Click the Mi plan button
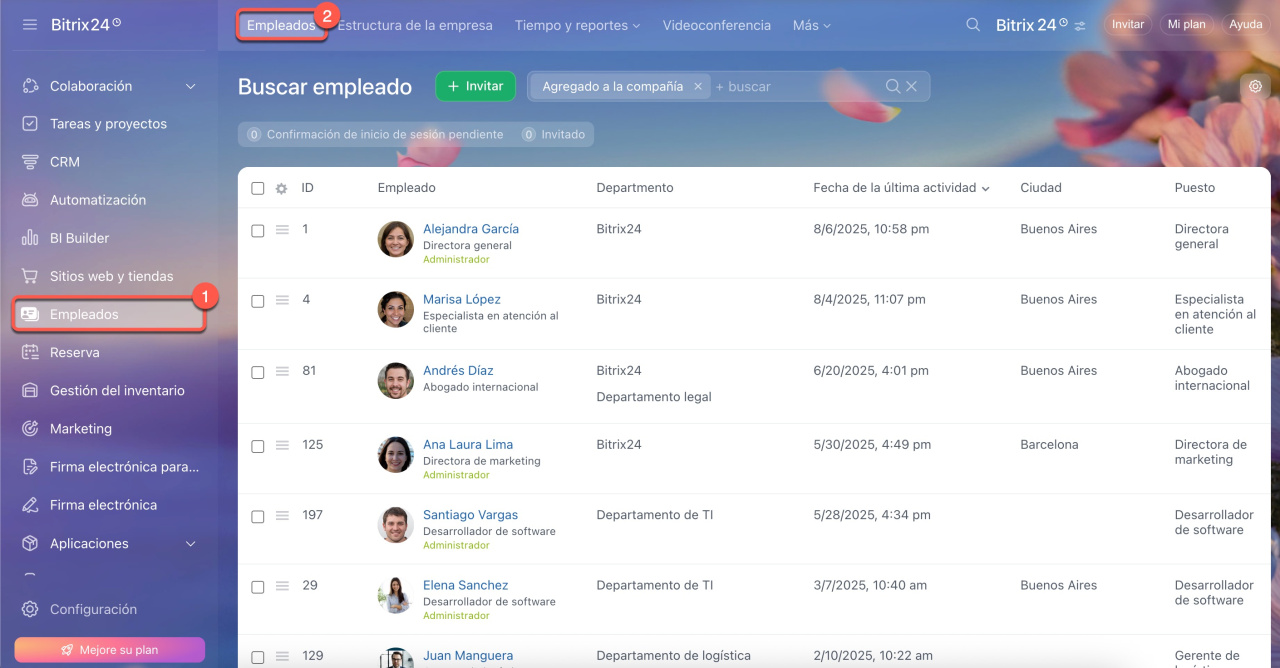 [x=1186, y=25]
